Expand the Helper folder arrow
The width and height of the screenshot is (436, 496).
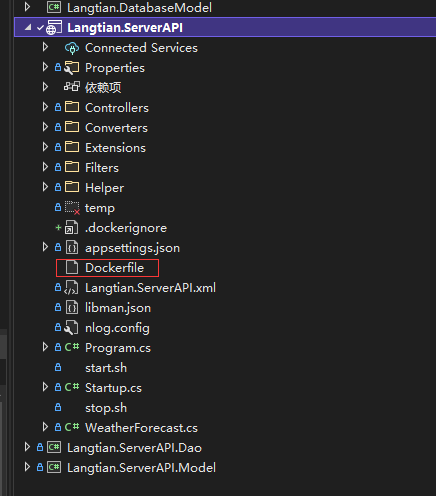tap(45, 187)
